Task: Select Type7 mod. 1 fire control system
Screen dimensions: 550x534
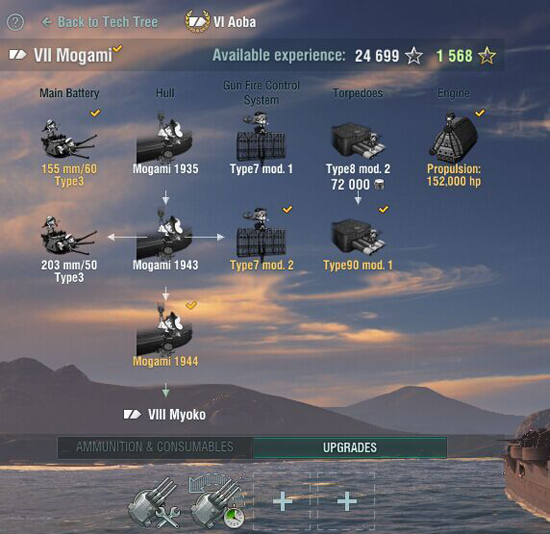Action: (261, 145)
